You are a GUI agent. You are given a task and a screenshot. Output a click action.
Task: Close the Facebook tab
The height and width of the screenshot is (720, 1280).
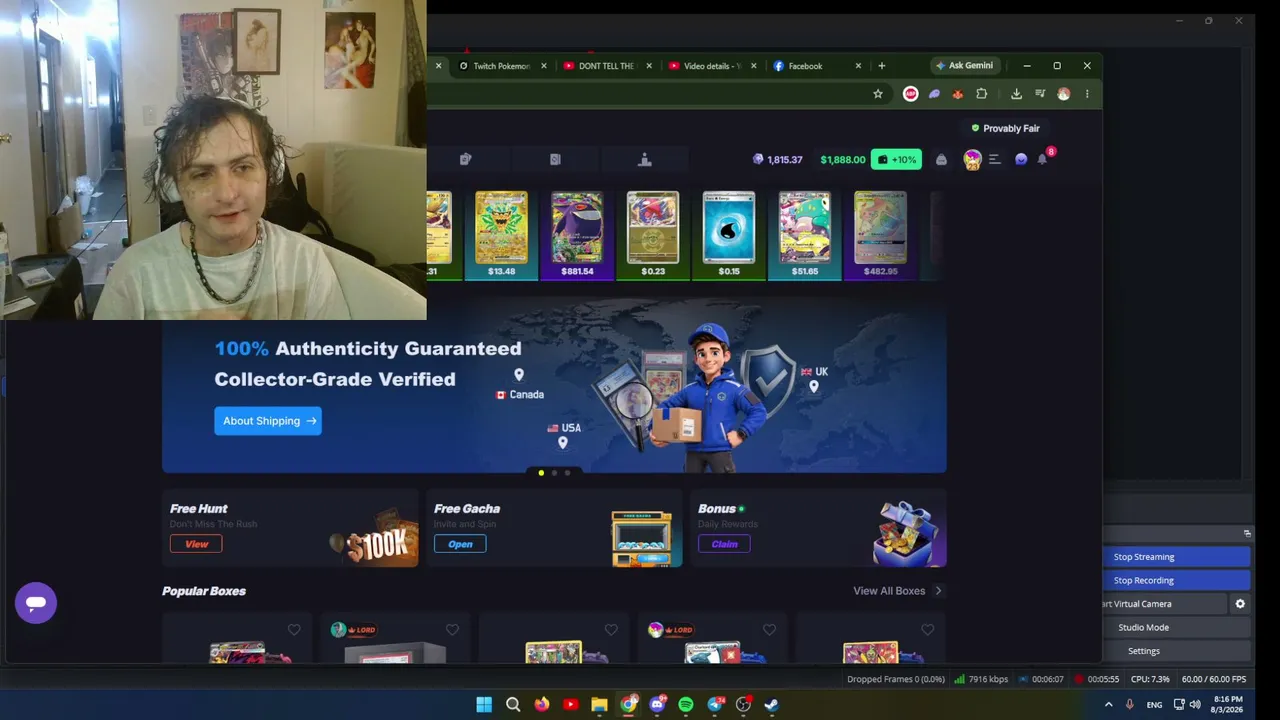pyautogui.click(x=858, y=66)
